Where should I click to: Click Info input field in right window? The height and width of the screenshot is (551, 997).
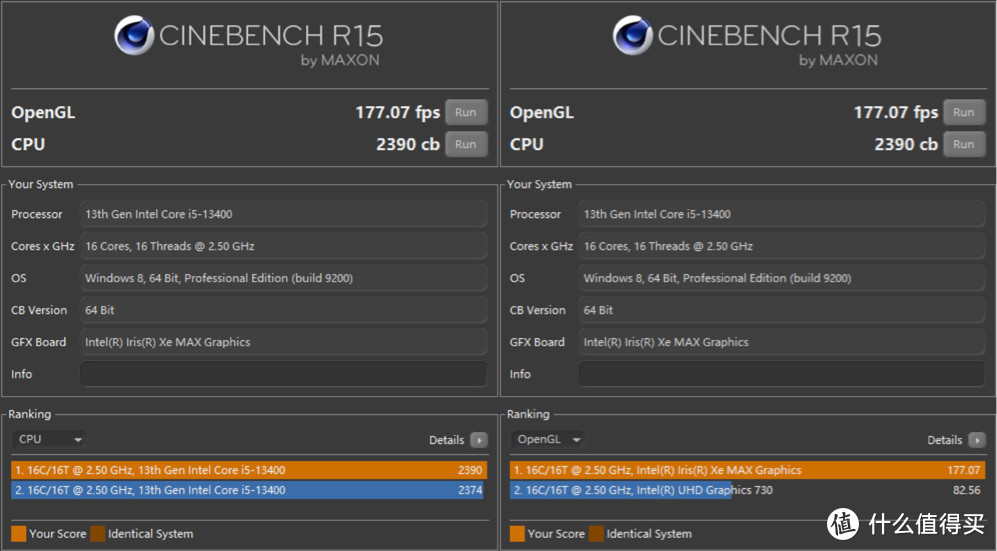[782, 374]
